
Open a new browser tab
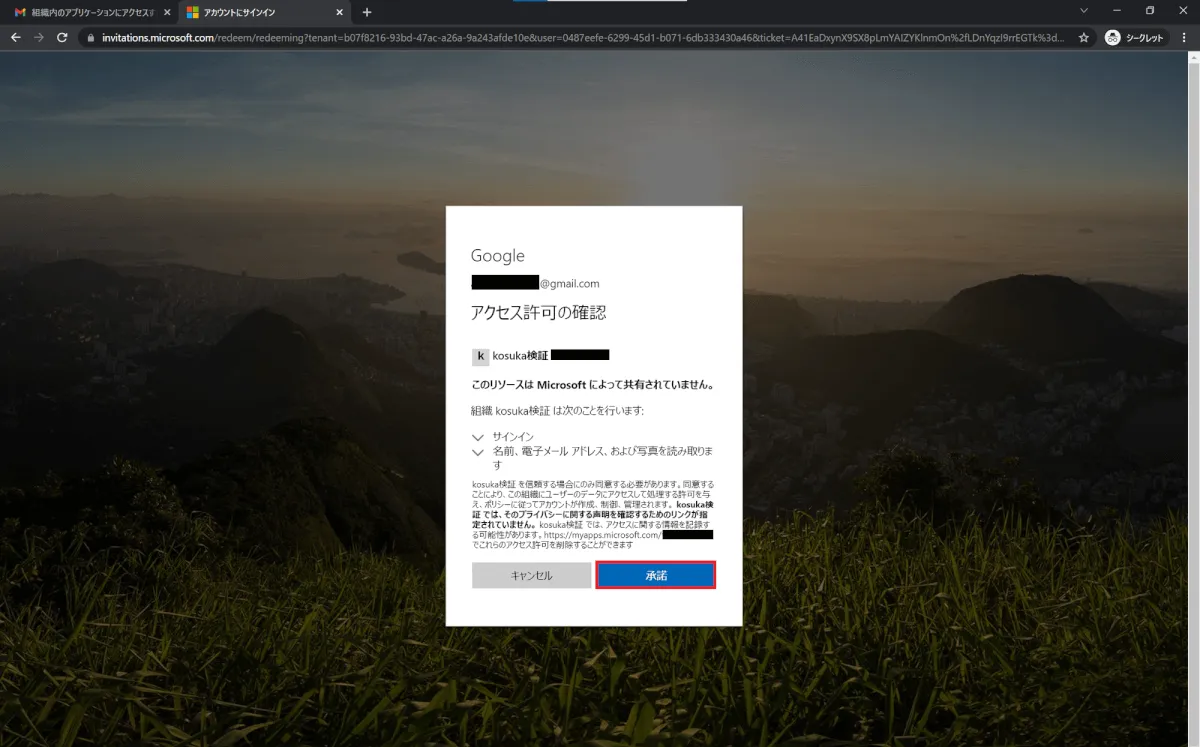coord(367,12)
